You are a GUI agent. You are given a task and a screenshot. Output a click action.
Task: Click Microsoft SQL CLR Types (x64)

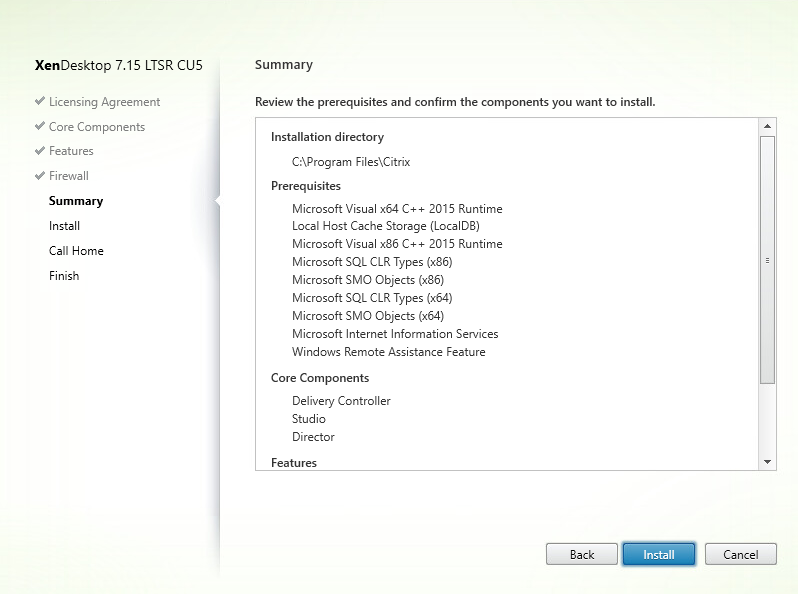[372, 298]
